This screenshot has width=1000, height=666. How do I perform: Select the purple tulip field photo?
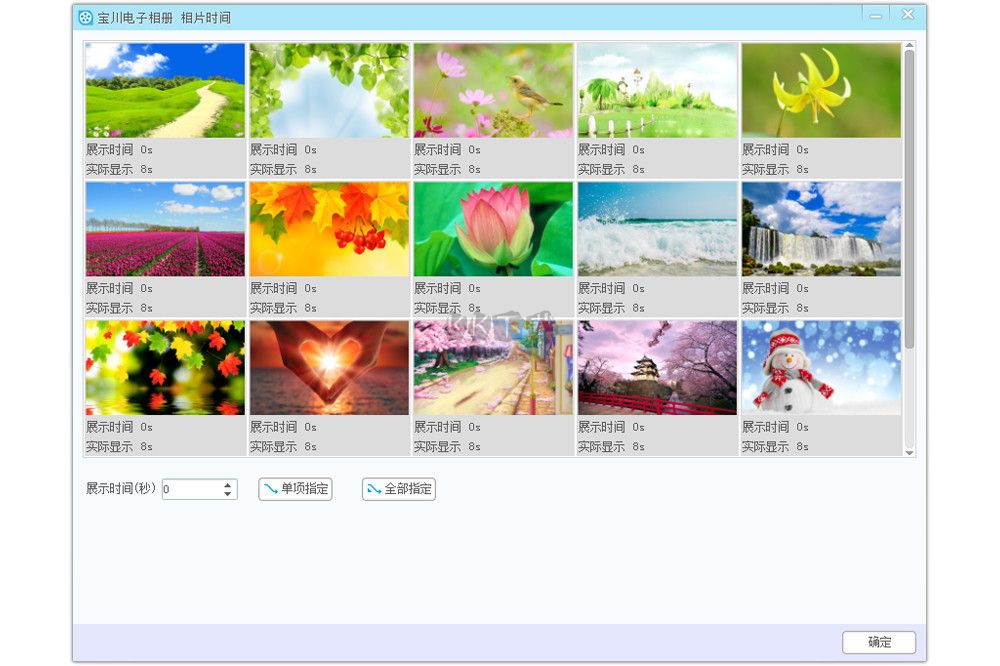coord(164,228)
